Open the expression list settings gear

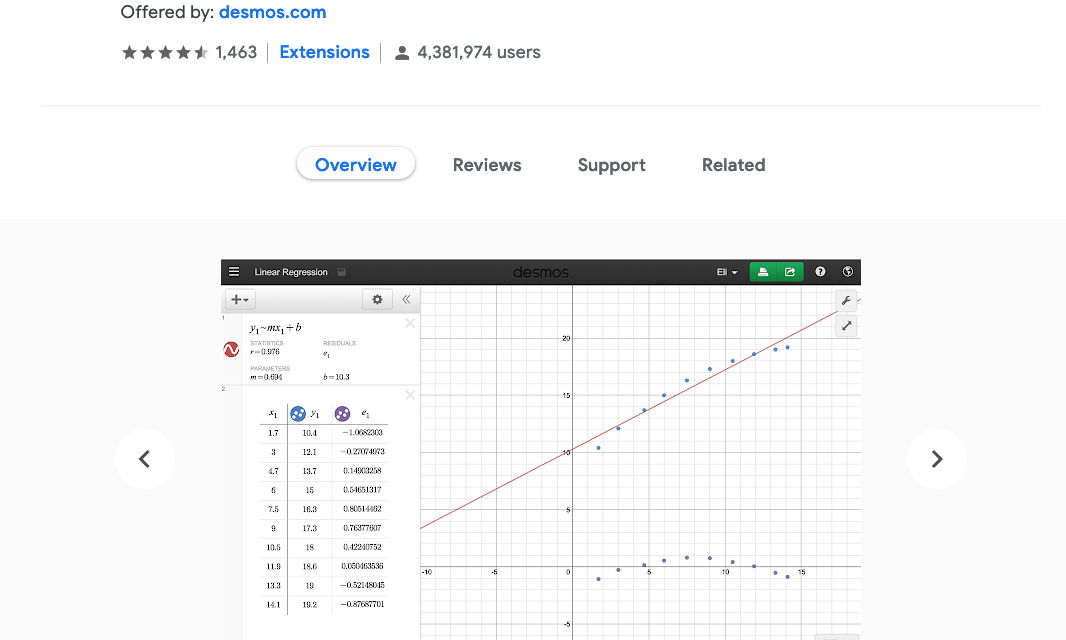tap(377, 299)
